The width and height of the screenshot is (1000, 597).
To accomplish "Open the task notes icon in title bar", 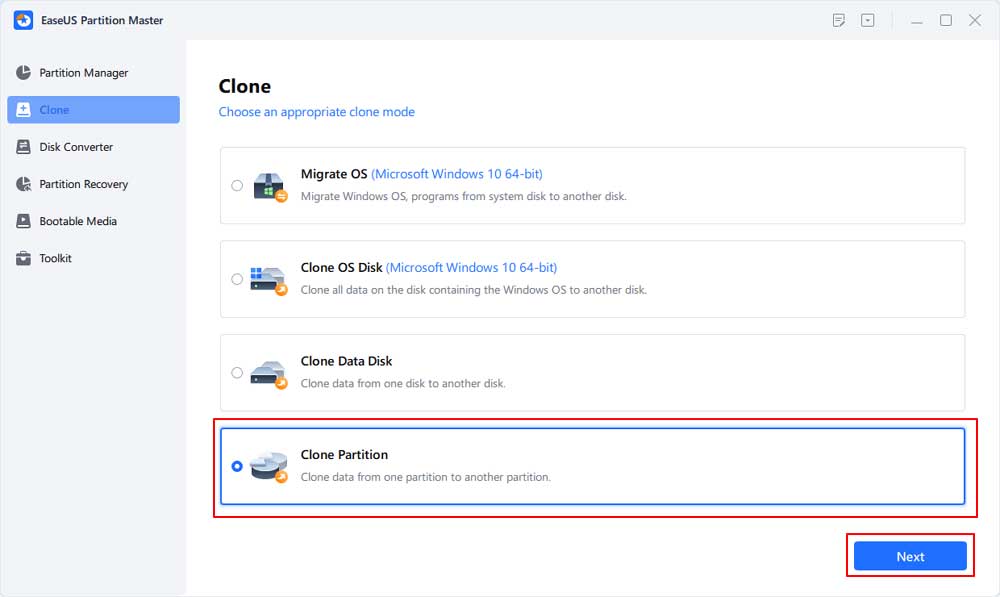I will (x=839, y=20).
